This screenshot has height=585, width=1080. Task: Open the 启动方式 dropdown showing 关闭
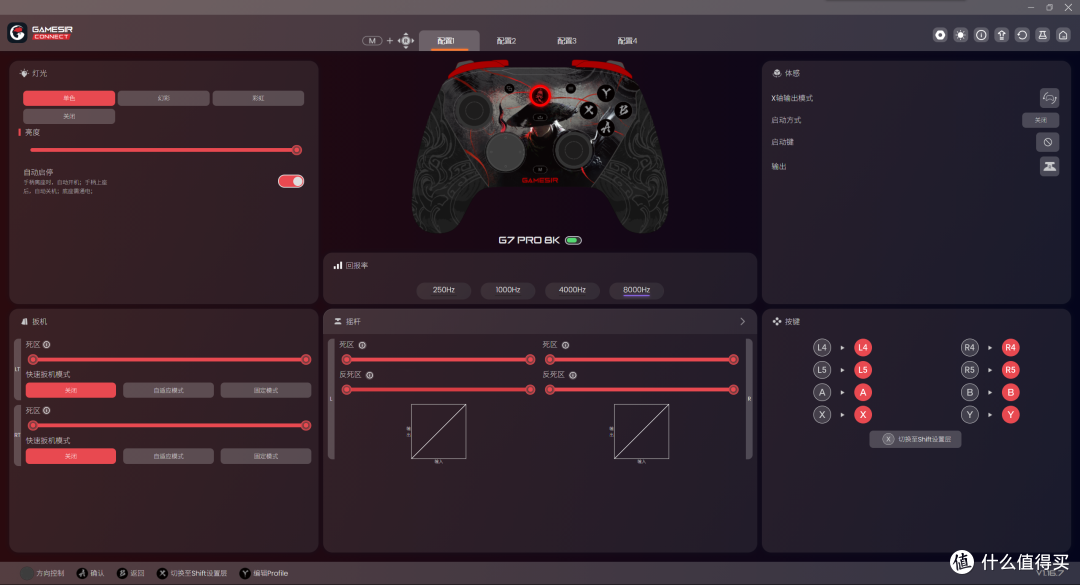(x=1041, y=120)
